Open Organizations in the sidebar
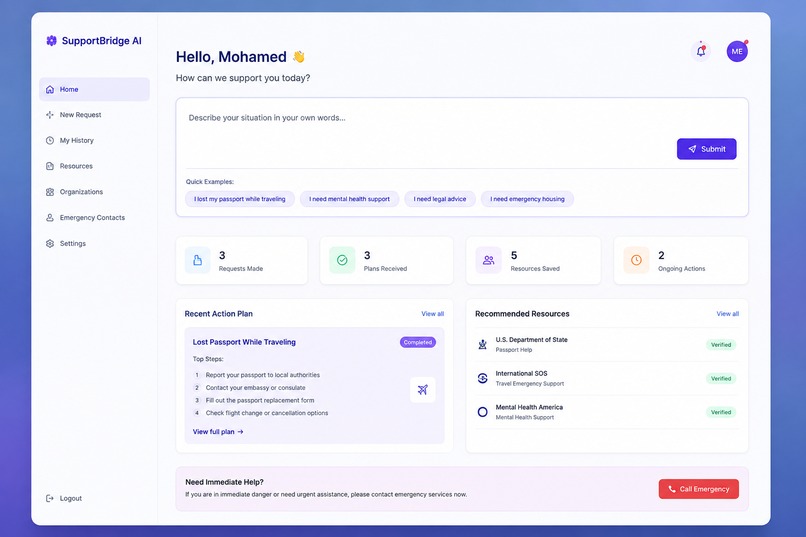Screen dimensions: 806x537 tap(95, 192)
